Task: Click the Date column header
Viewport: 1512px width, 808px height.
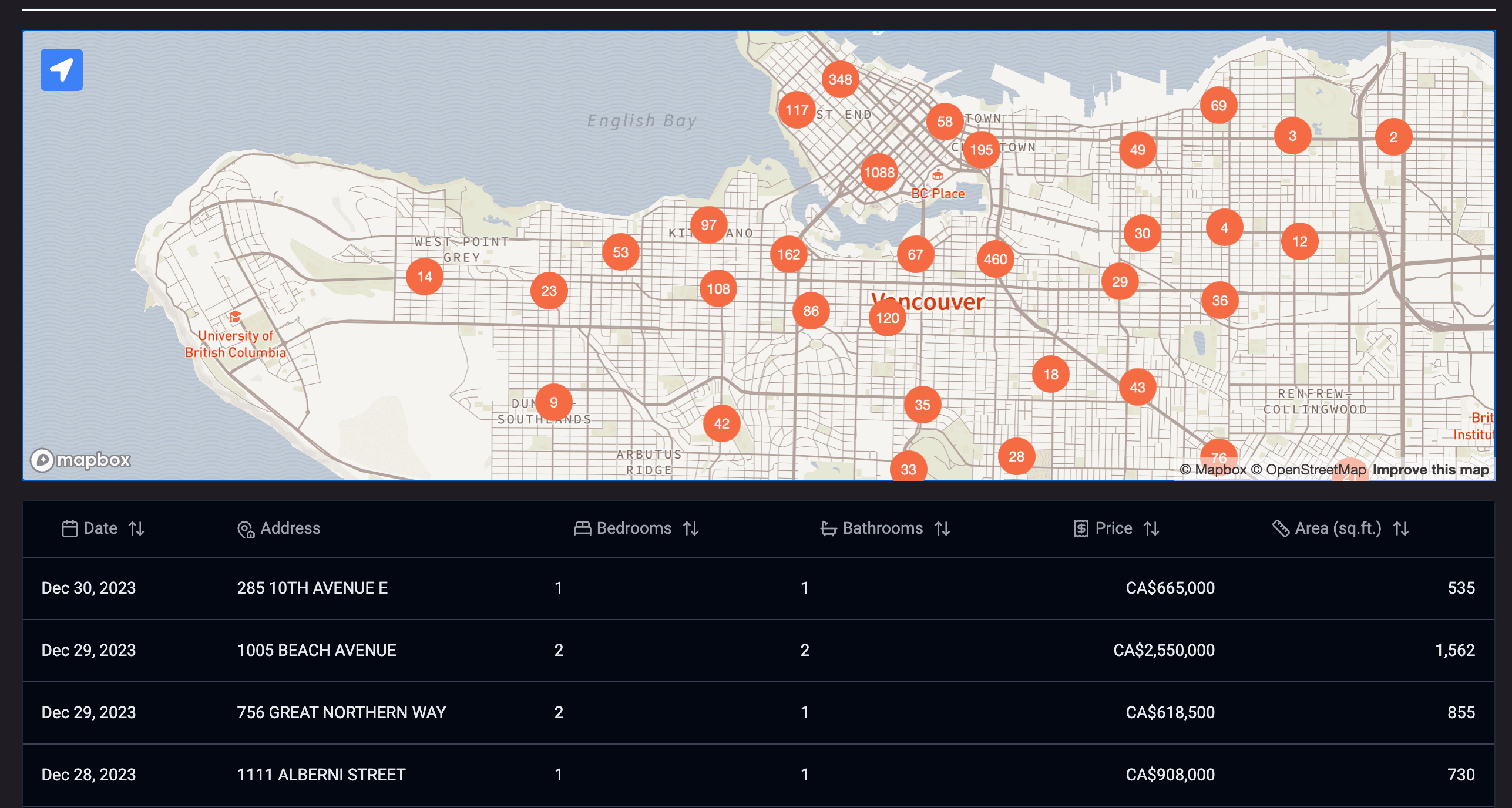Action: (103, 528)
